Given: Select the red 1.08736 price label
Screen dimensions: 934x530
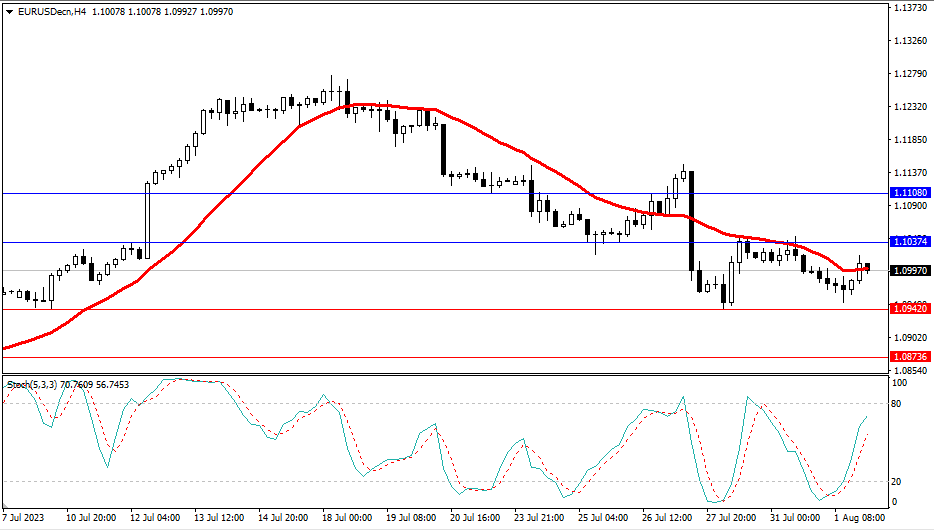Looking at the screenshot, I should point(909,357).
